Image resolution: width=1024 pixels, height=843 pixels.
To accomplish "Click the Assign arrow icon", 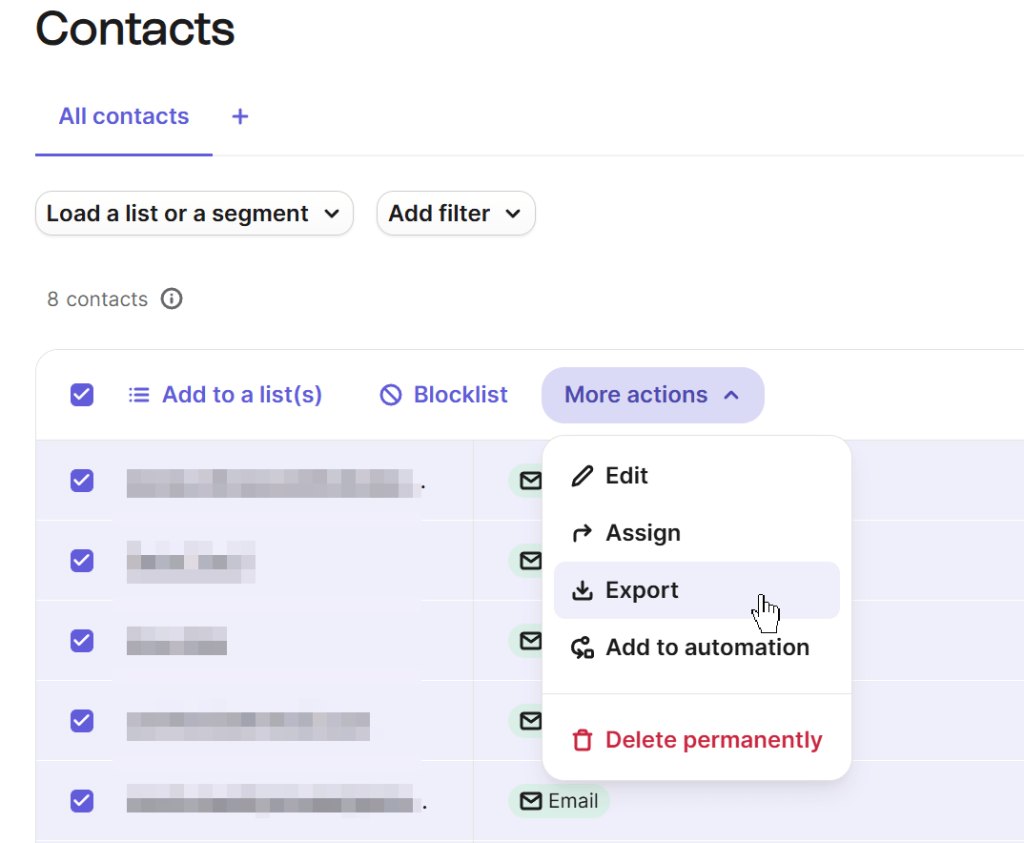I will (x=581, y=533).
